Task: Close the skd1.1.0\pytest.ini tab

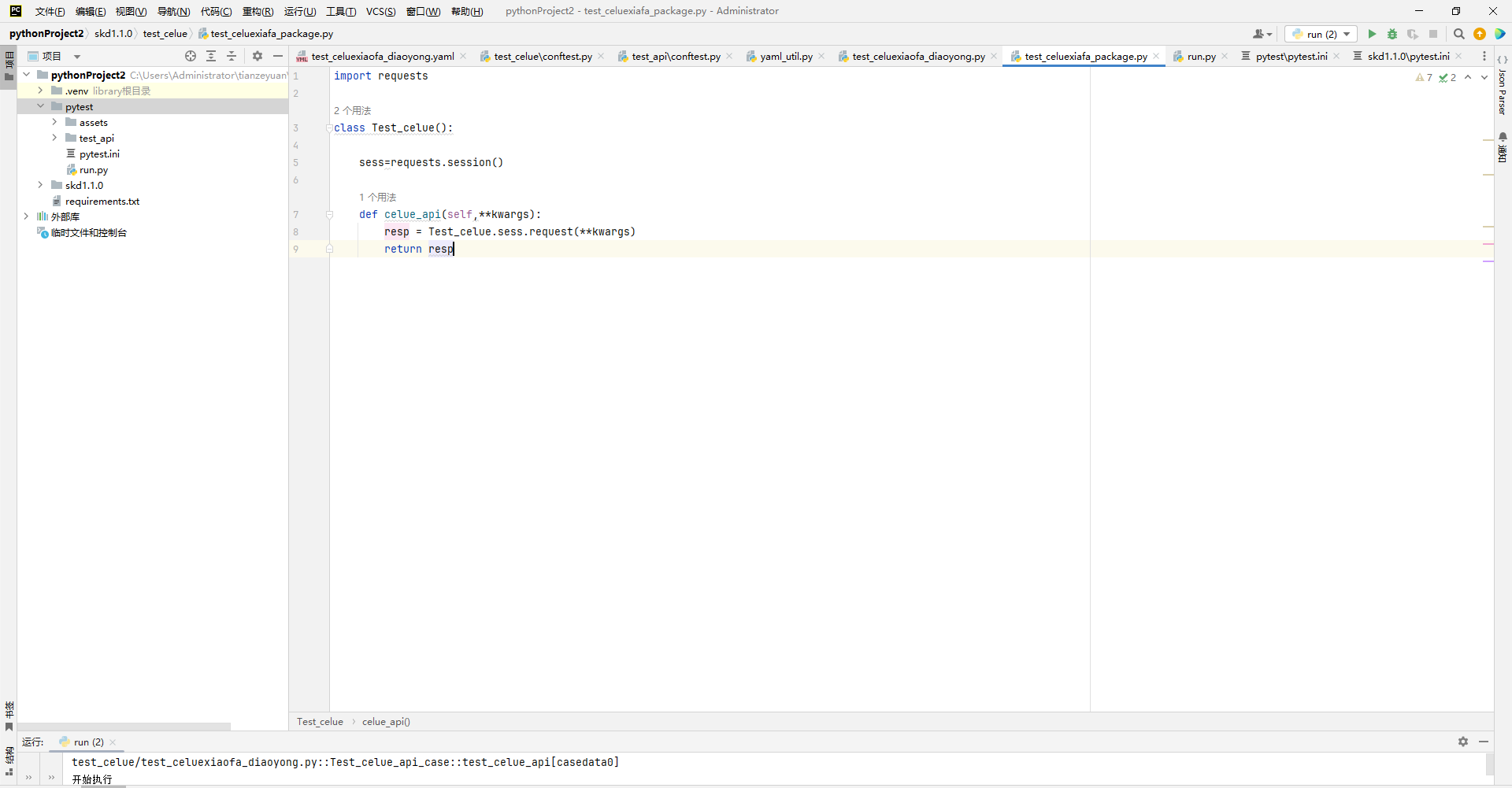Action: click(x=1458, y=56)
